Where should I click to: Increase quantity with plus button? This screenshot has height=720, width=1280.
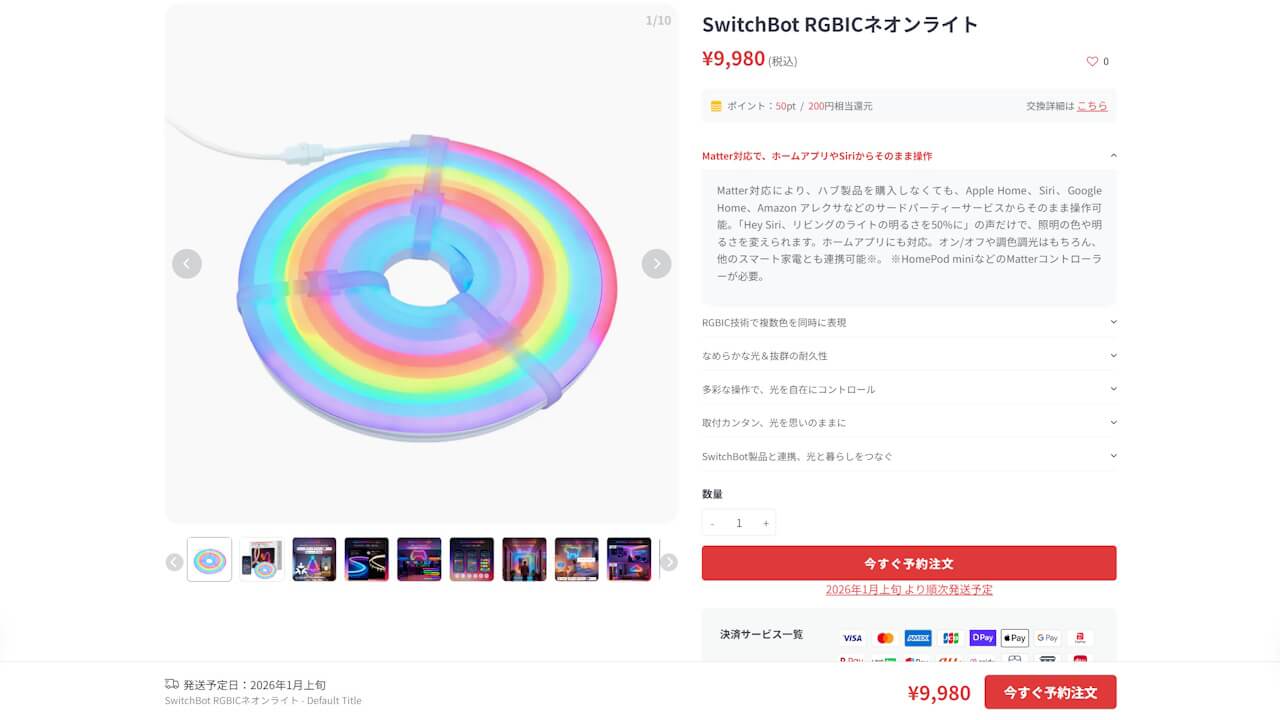(766, 523)
